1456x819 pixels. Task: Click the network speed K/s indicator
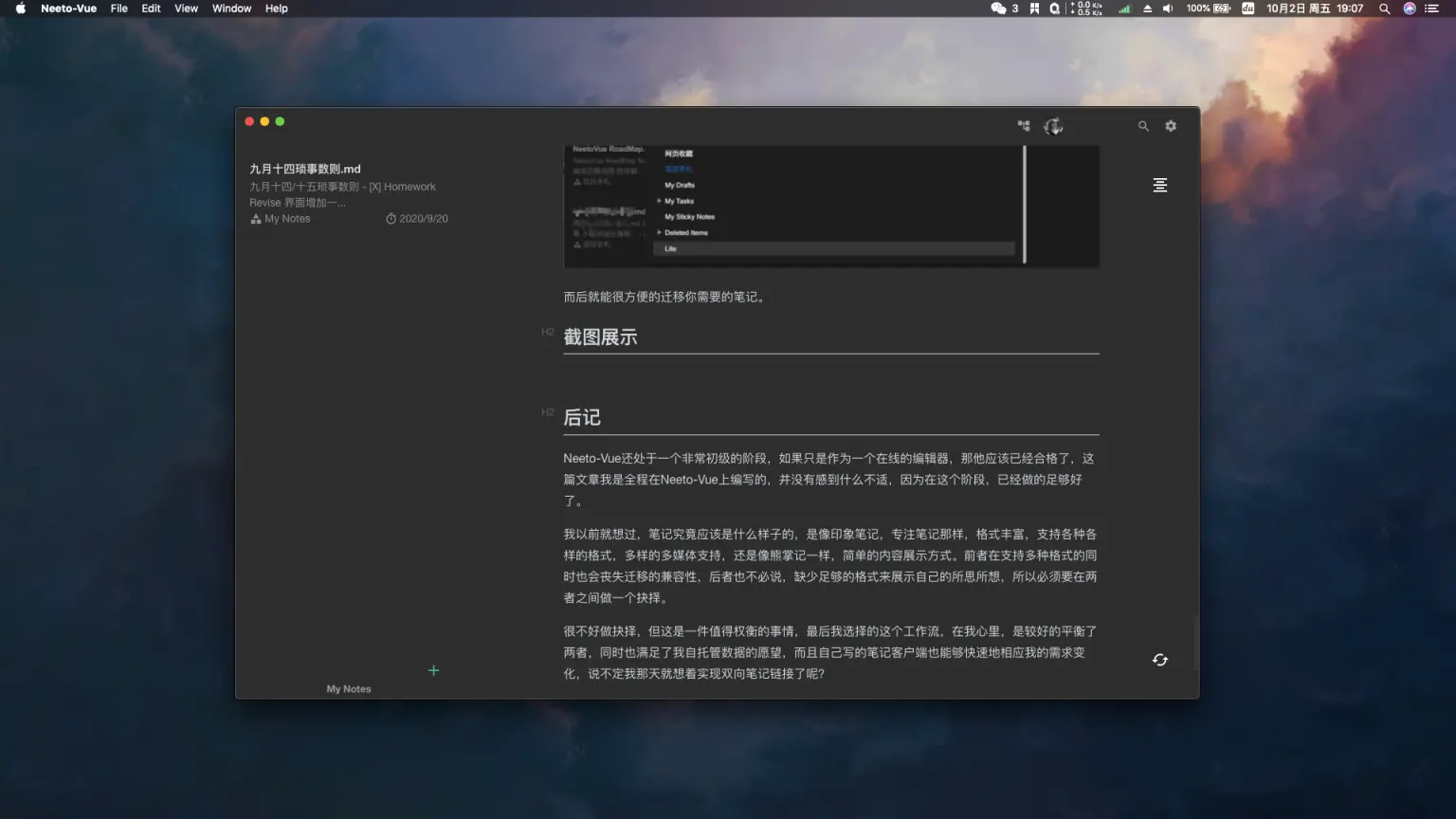1086,9
